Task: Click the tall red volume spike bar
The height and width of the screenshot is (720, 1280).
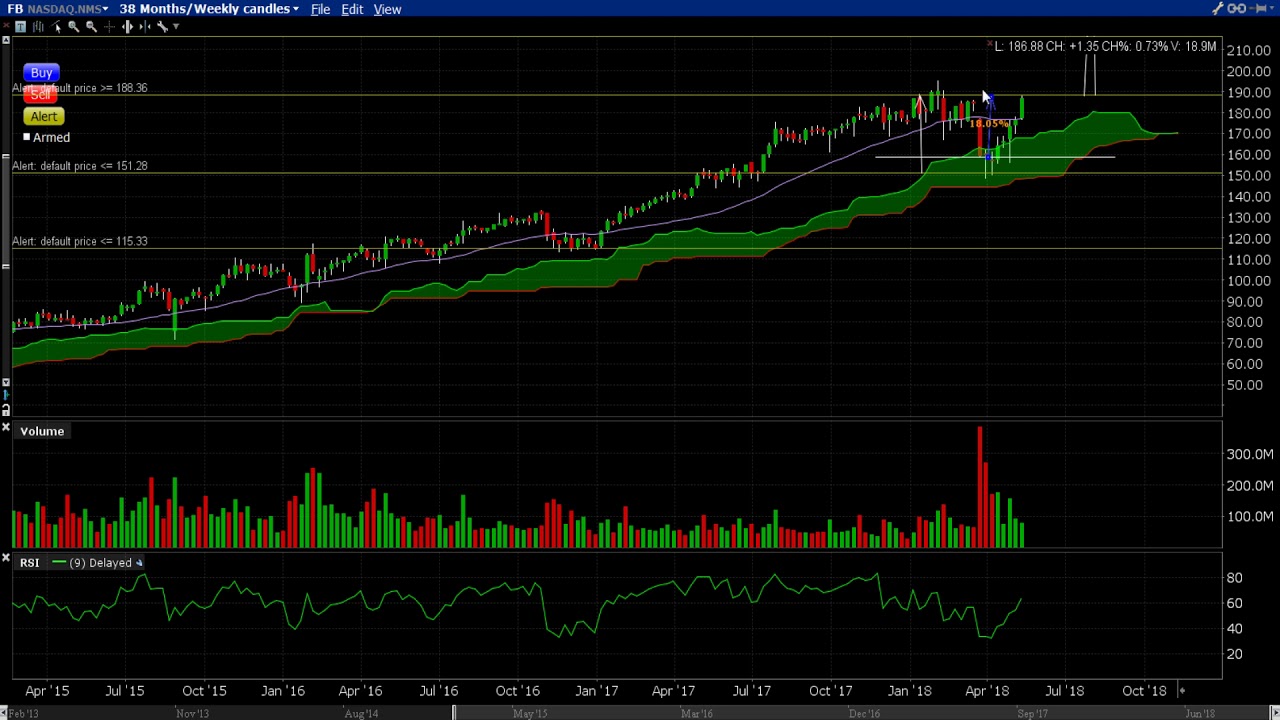Action: pyautogui.click(x=980, y=487)
